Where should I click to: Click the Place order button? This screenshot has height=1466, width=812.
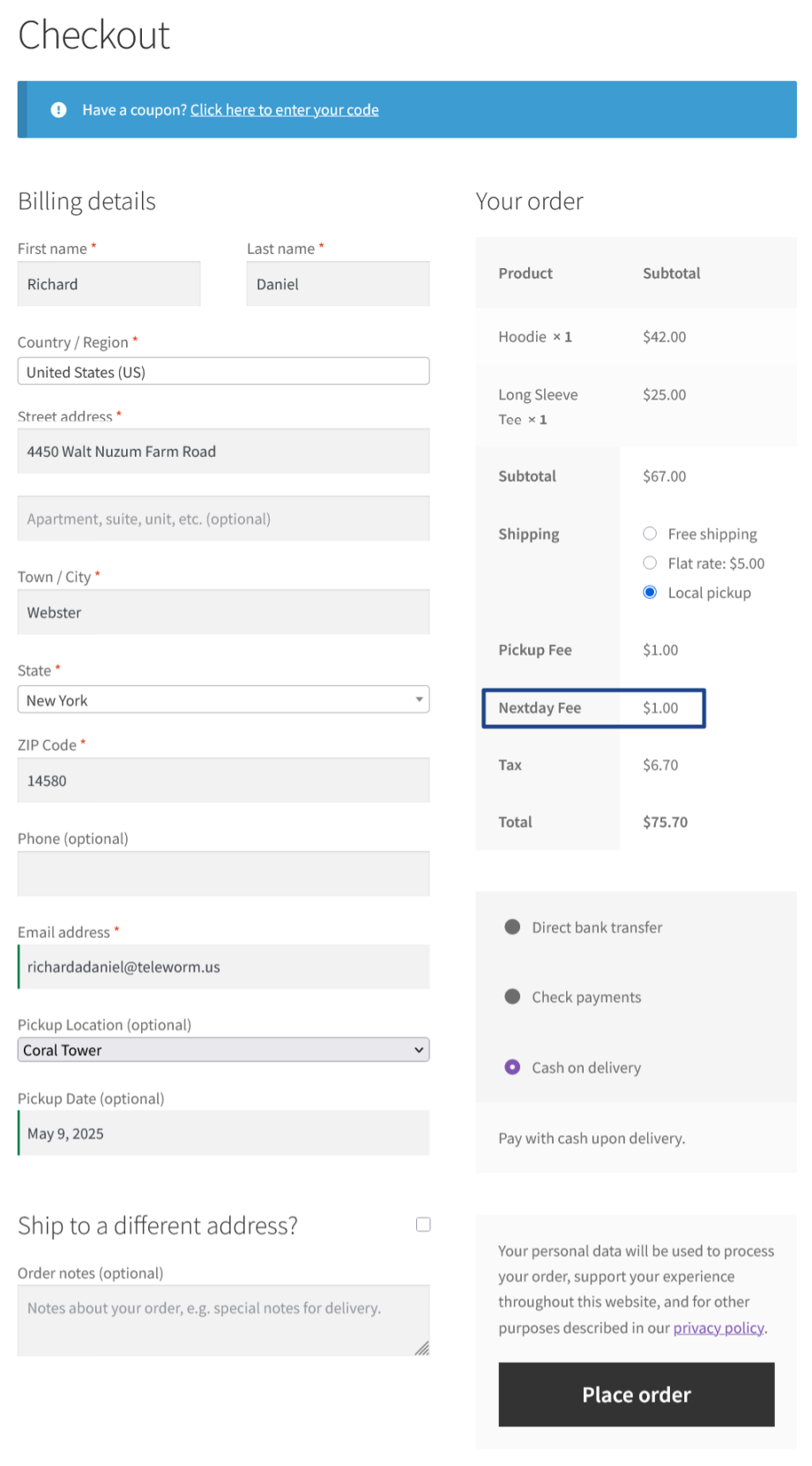coord(636,1395)
